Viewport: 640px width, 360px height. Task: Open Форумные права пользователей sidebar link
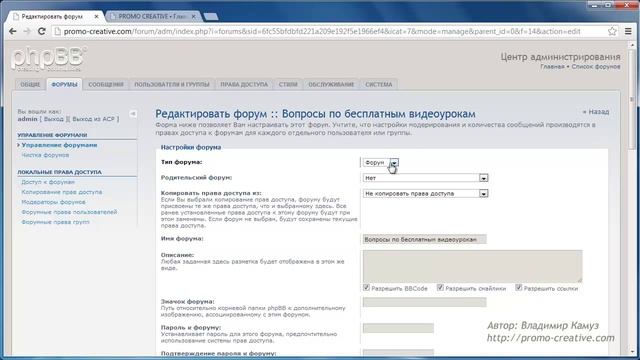pos(69,212)
